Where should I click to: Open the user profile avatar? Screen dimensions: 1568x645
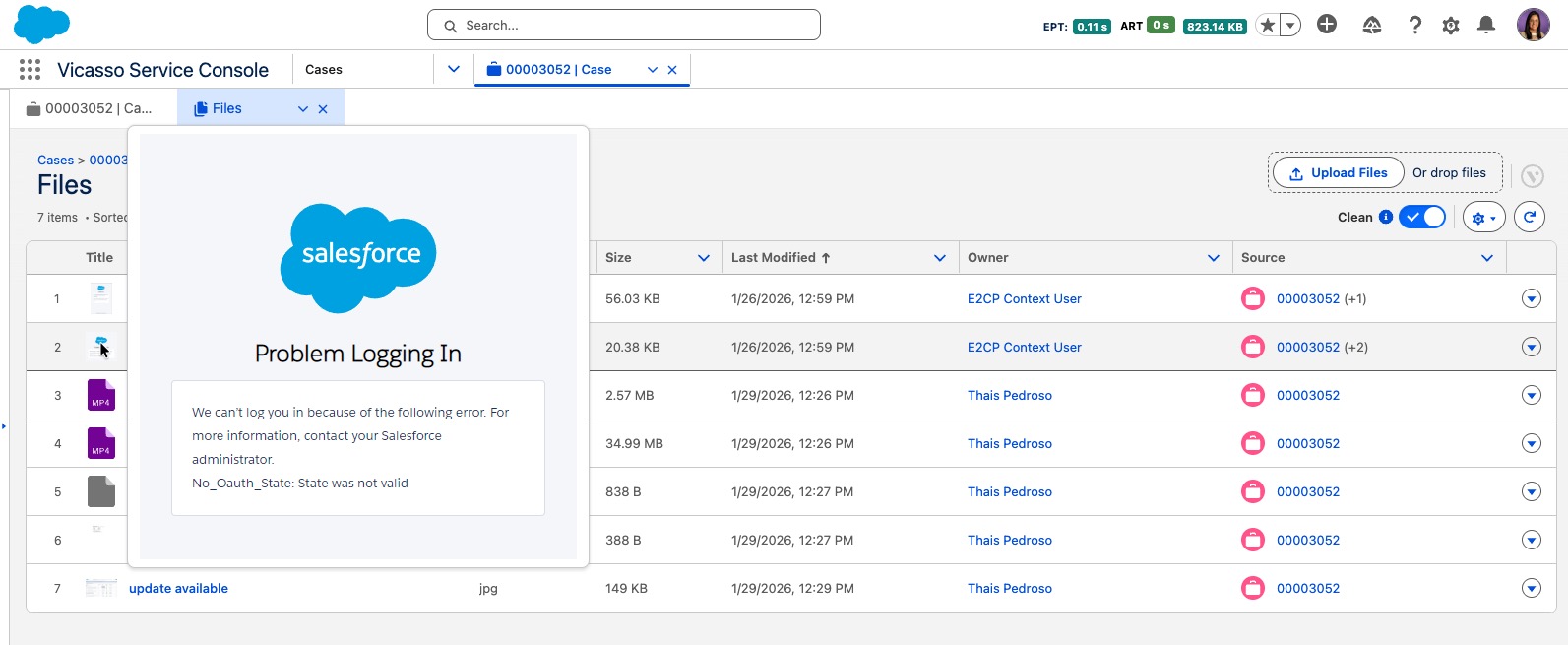(x=1534, y=25)
